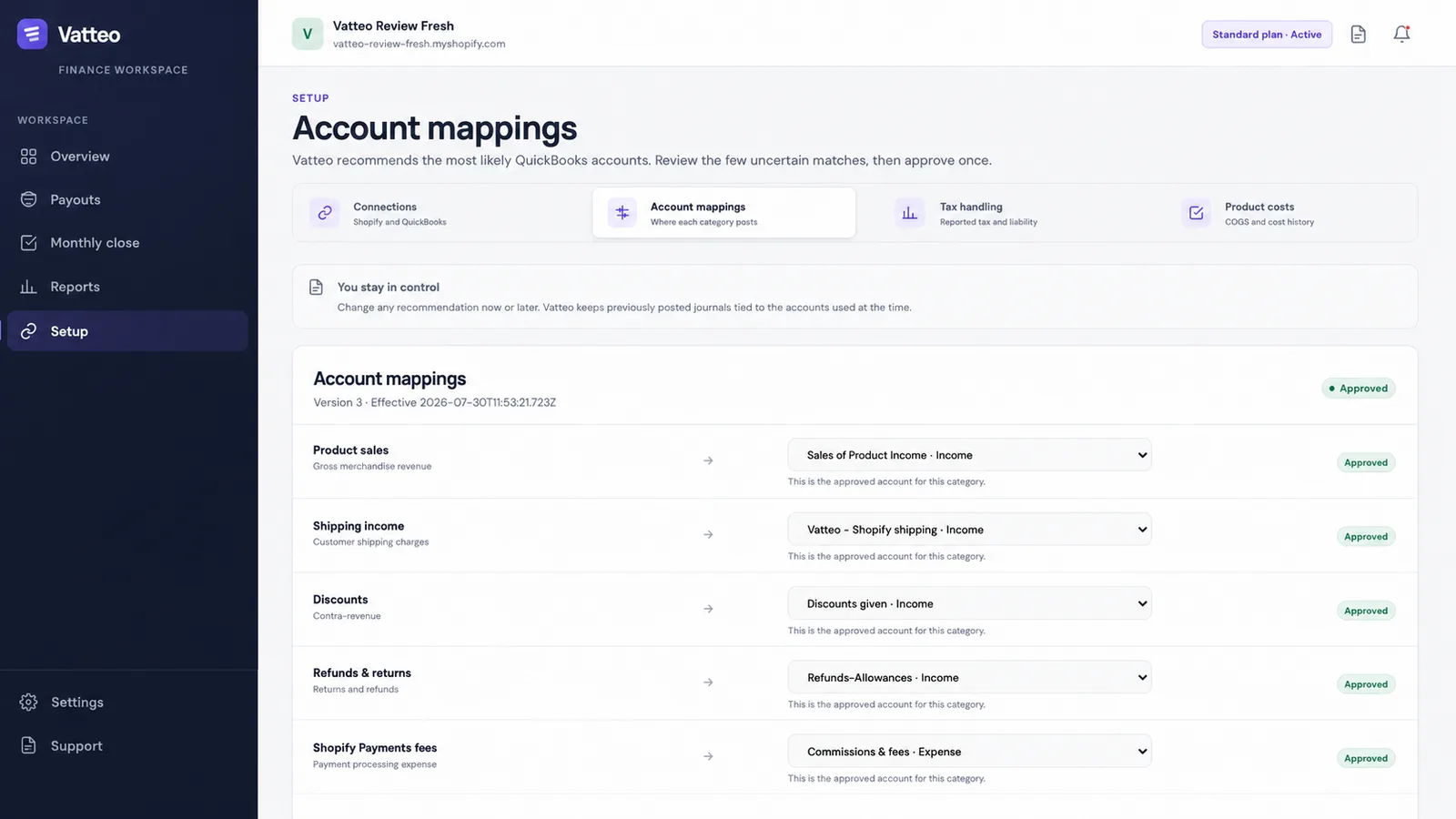Viewport: 1456px width, 819px height.
Task: Open the notifications bell
Action: (1401, 35)
